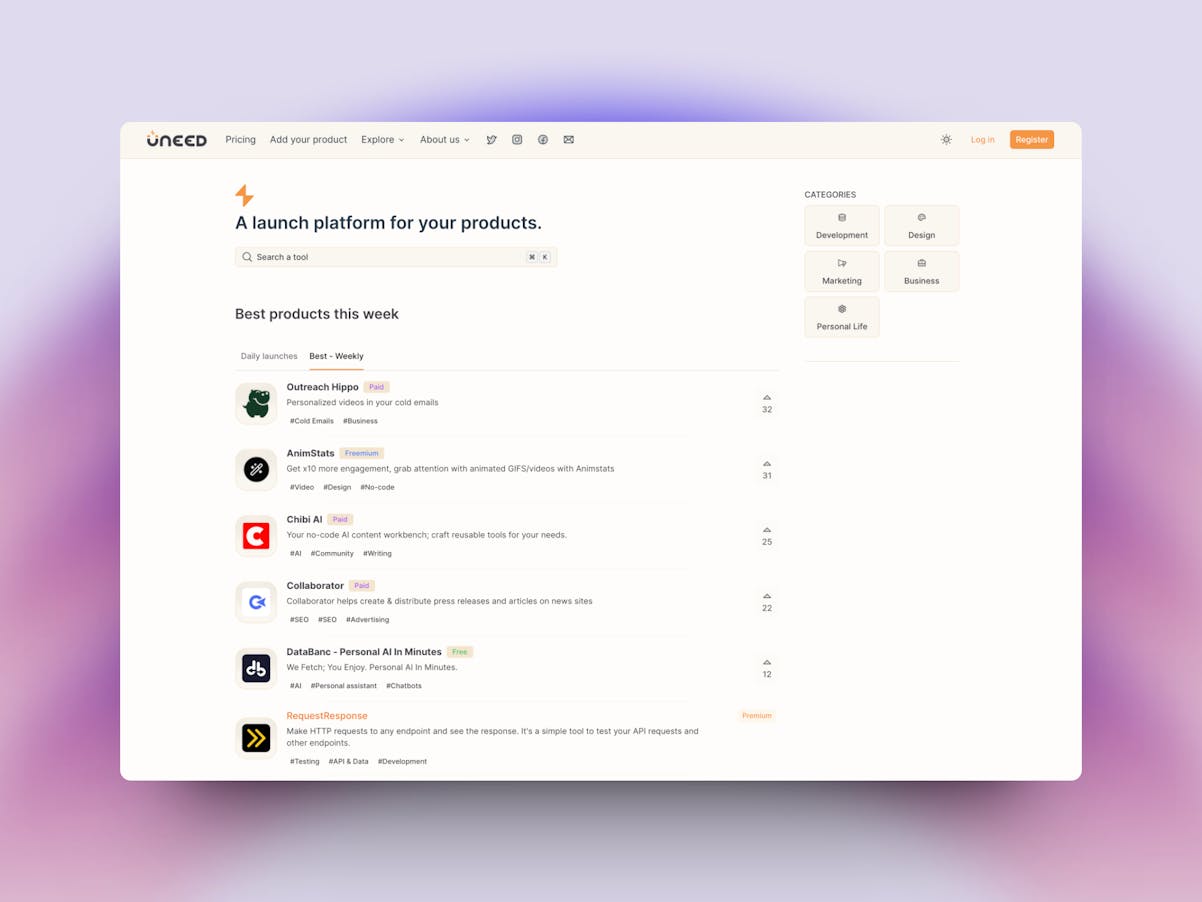
Task: Open the Facebook icon in navbar
Action: coord(543,140)
